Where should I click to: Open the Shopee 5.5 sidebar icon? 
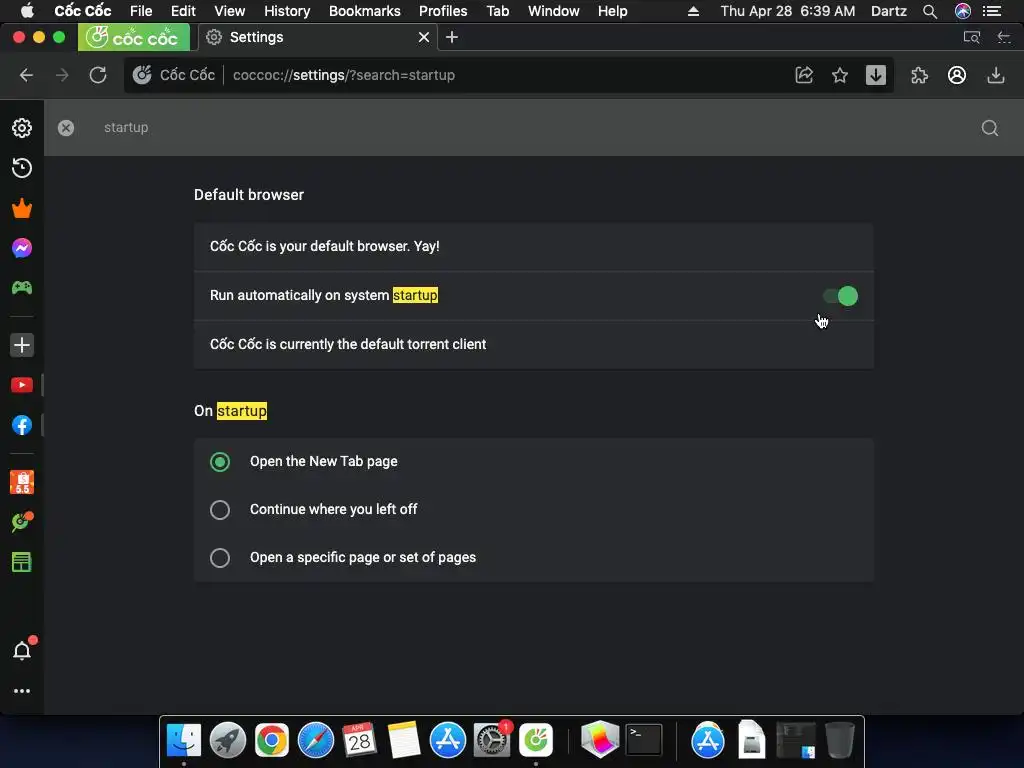[22, 483]
